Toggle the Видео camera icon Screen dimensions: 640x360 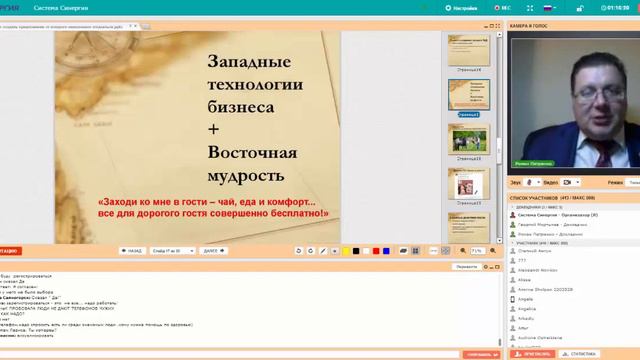pyautogui.click(x=567, y=182)
